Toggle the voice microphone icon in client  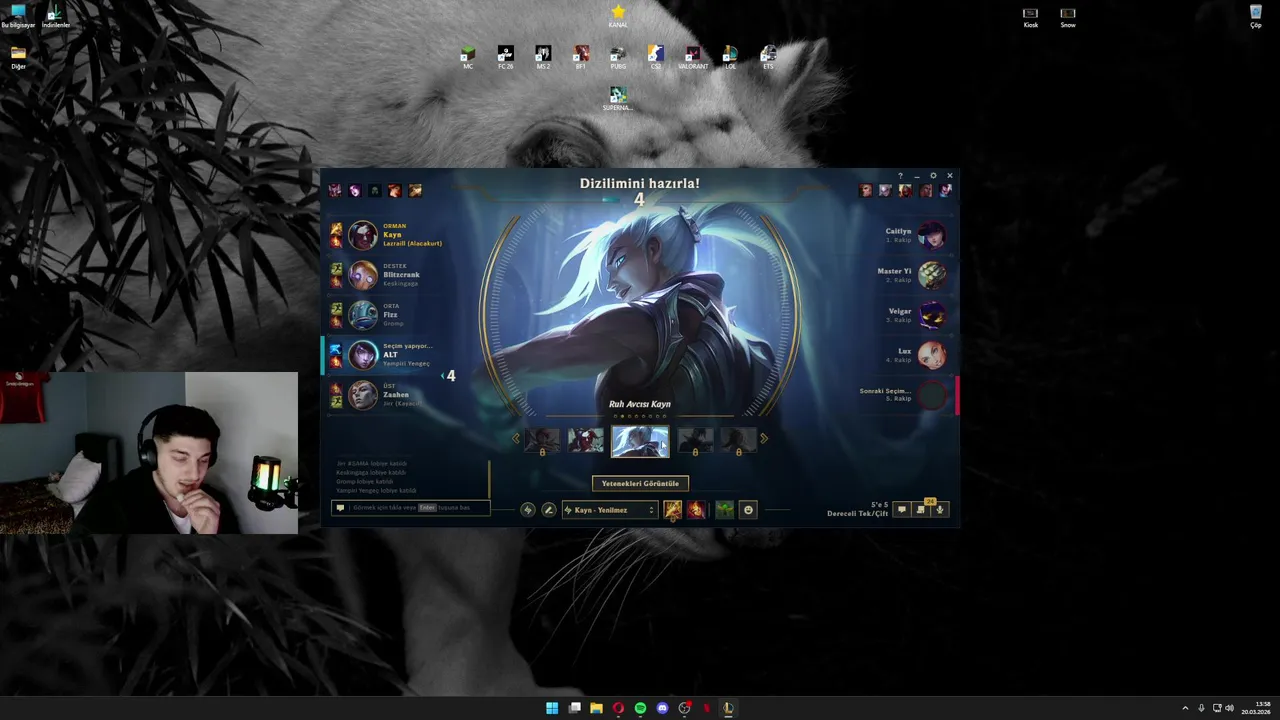940,510
